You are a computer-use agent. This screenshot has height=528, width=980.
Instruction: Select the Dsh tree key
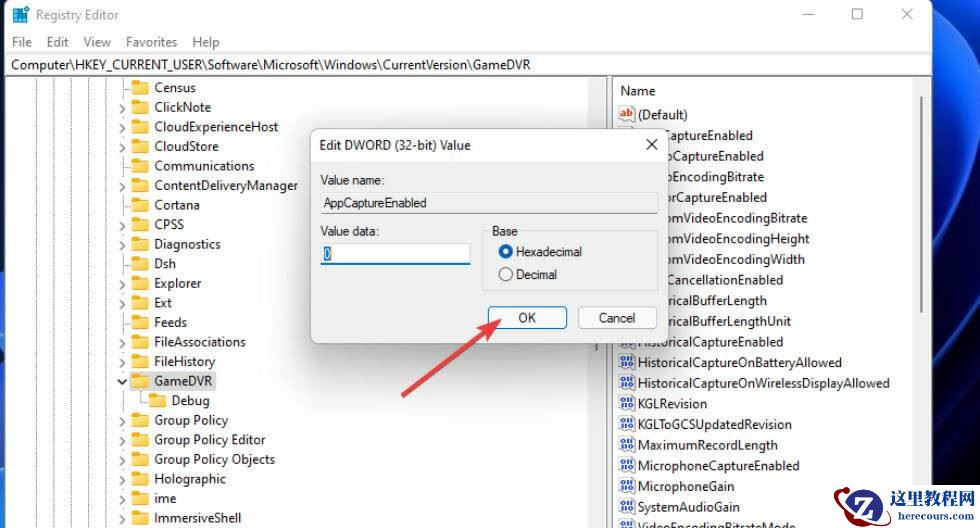coord(165,263)
